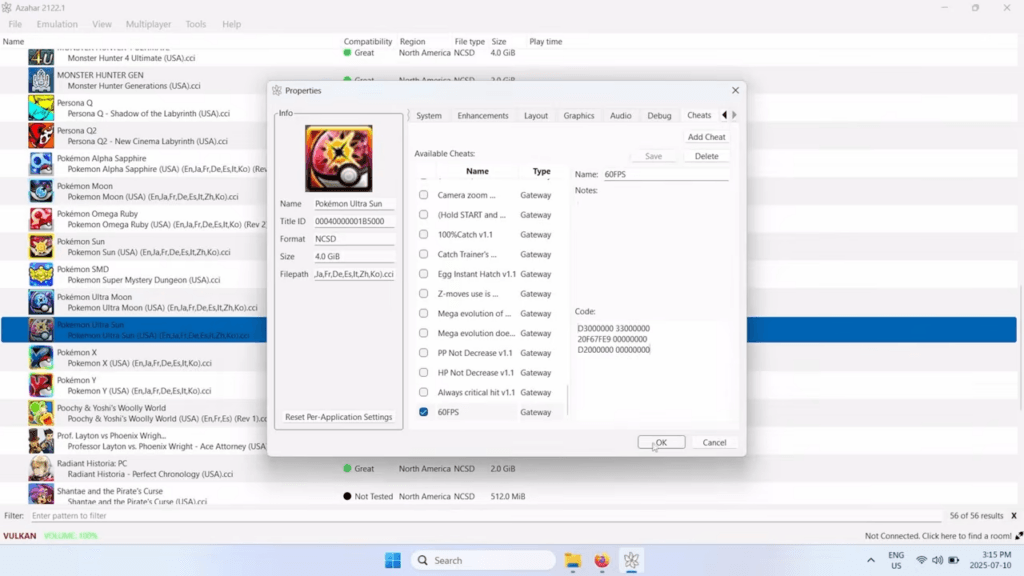Open the Debug tab
Image resolution: width=1024 pixels, height=576 pixels.
[659, 116]
